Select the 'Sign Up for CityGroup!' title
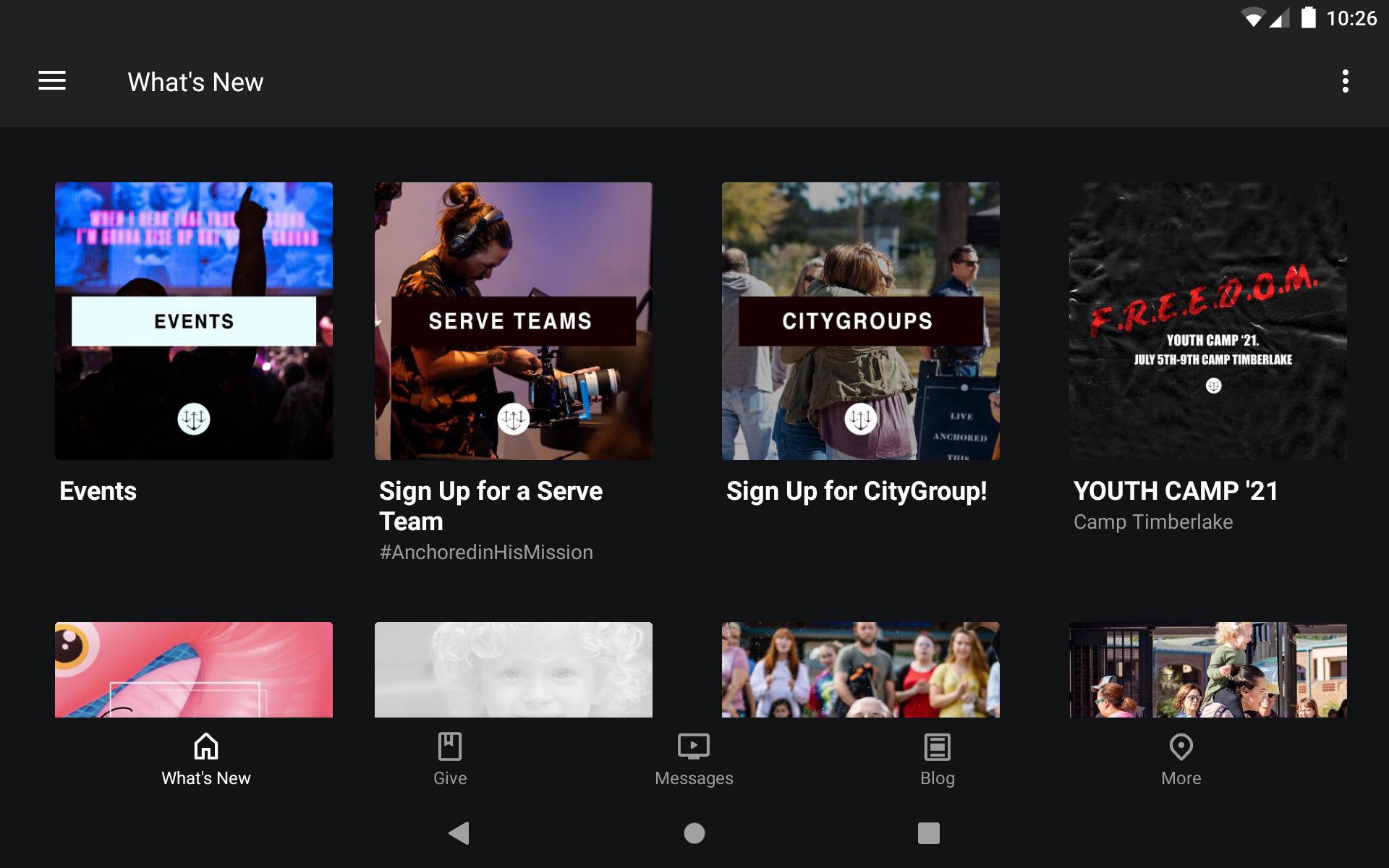Viewport: 1389px width, 868px height. click(x=857, y=491)
